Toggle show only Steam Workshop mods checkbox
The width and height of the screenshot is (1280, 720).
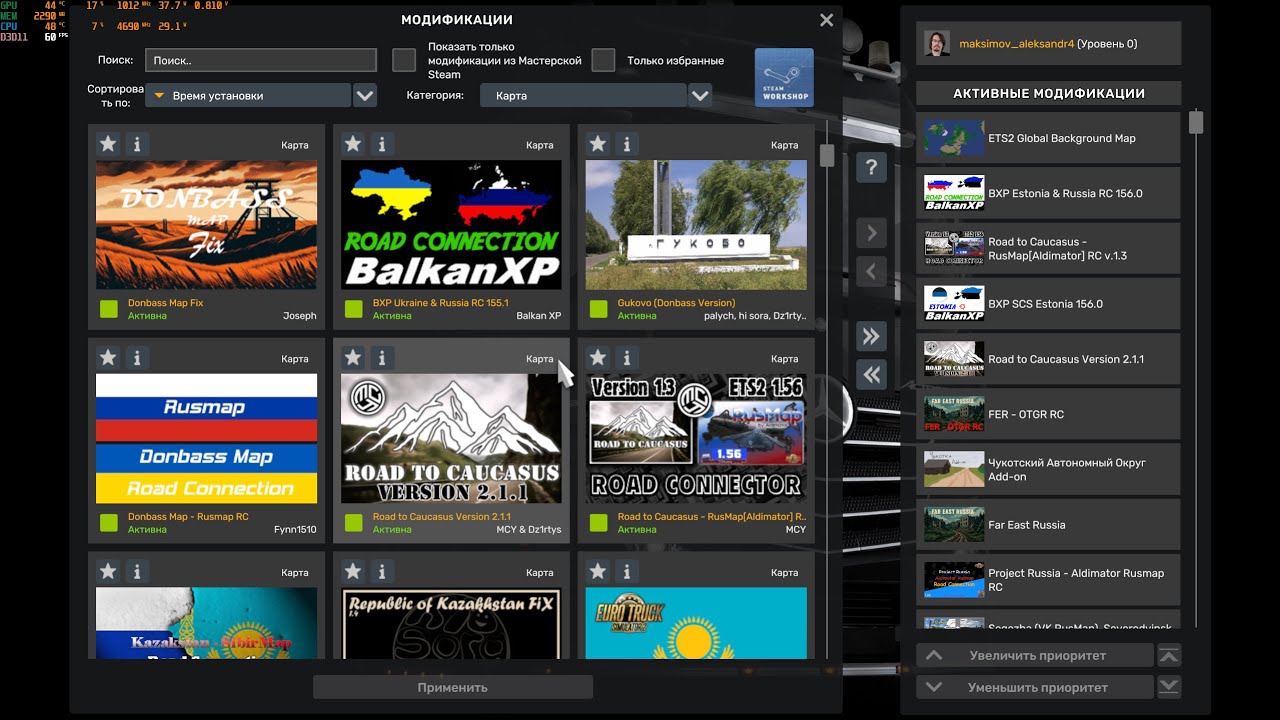point(404,60)
